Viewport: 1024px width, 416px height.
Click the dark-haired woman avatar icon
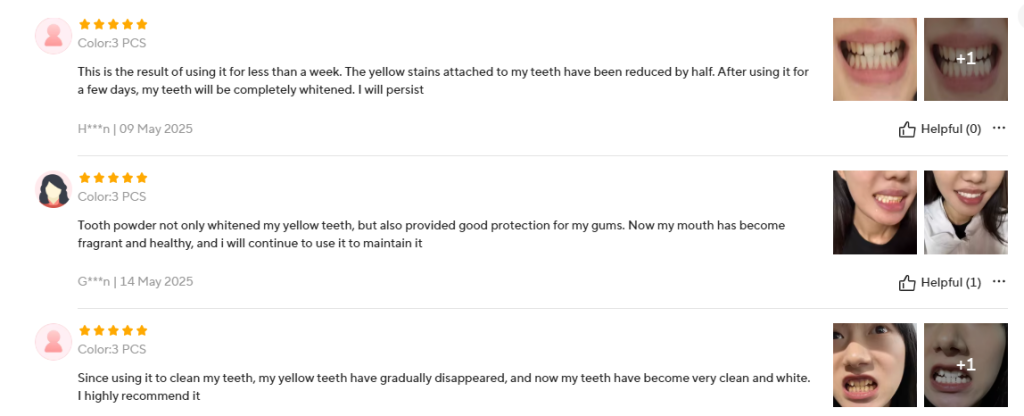(52, 189)
